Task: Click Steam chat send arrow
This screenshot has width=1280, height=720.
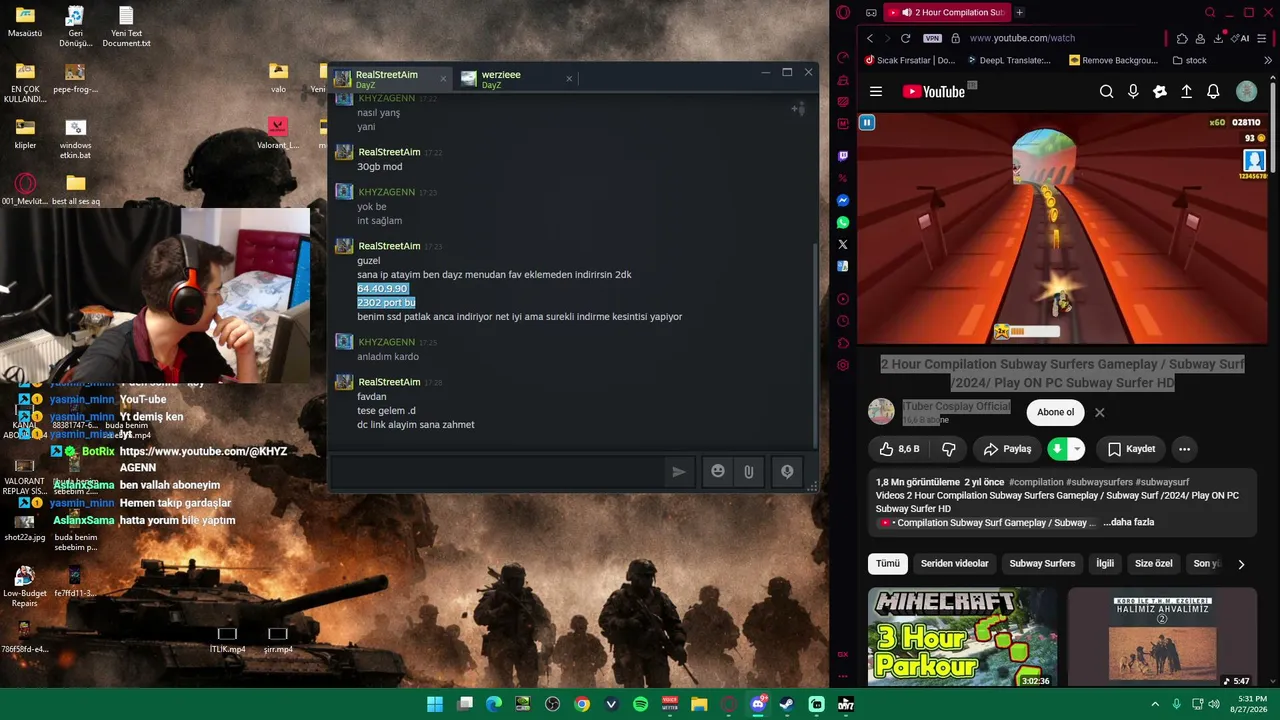Action: (679, 472)
